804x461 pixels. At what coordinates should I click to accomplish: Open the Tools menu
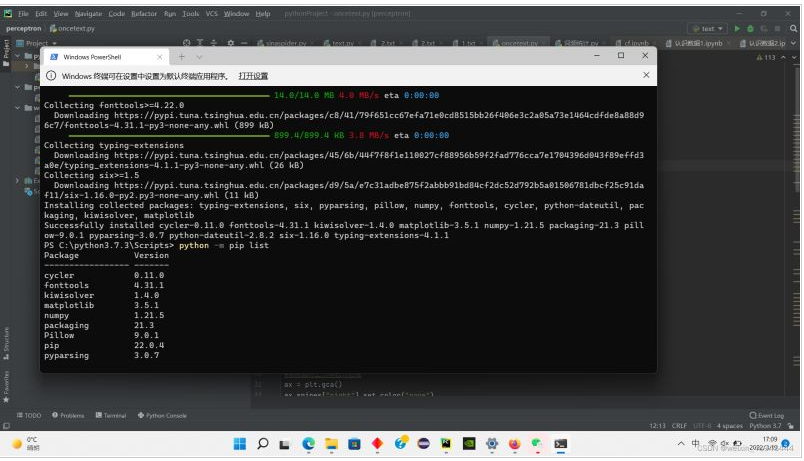pos(190,14)
